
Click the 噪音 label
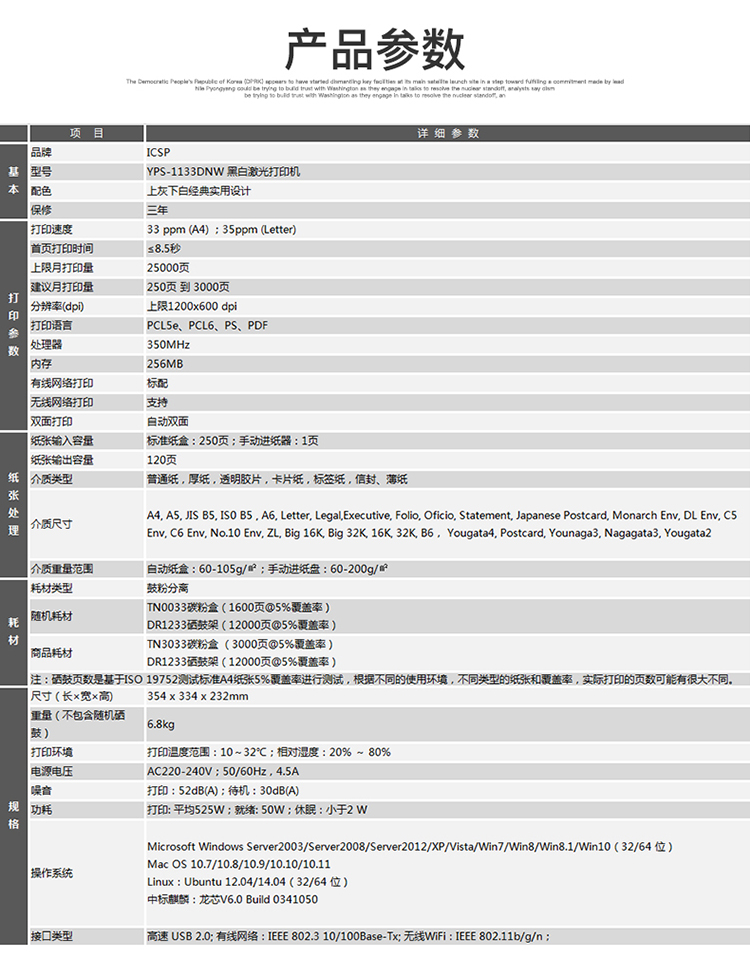point(42,791)
